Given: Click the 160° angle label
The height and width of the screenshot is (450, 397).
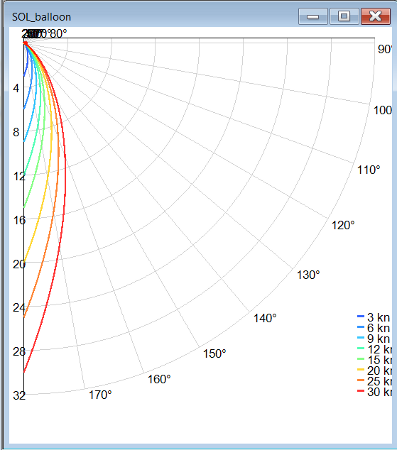Looking at the screenshot, I should click(x=159, y=379).
